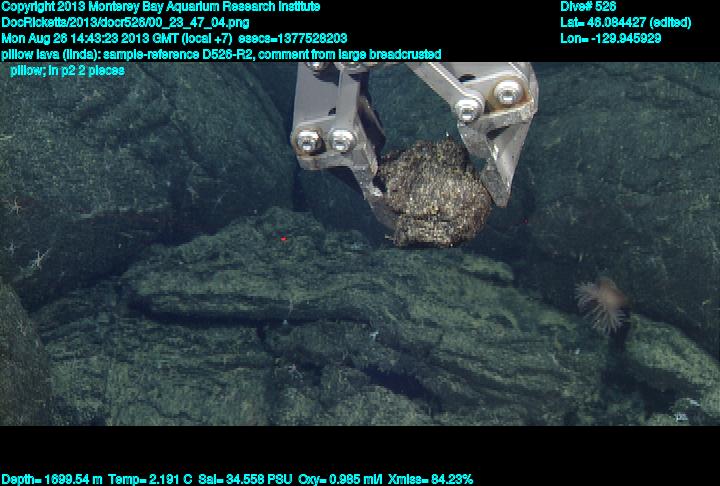
Task: Click the 'Dive# 526' label
Action: 588,7
